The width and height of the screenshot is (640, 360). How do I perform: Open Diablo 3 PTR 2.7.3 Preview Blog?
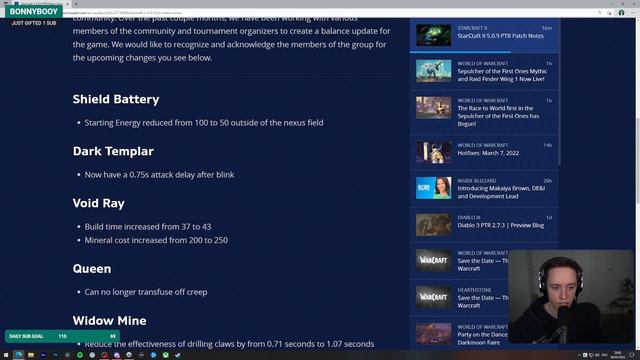click(500, 225)
